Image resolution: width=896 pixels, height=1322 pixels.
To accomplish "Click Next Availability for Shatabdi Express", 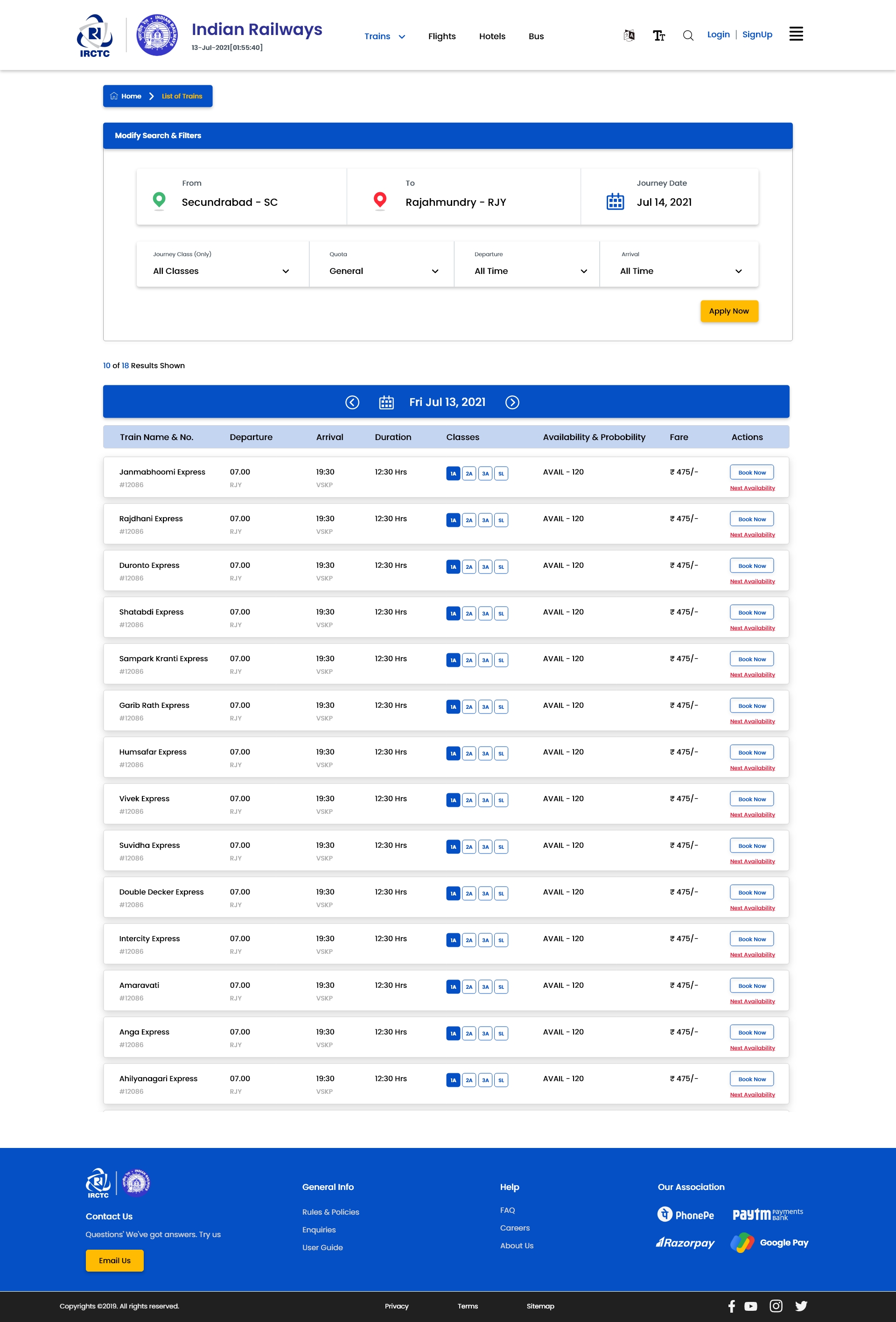I will tap(752, 628).
